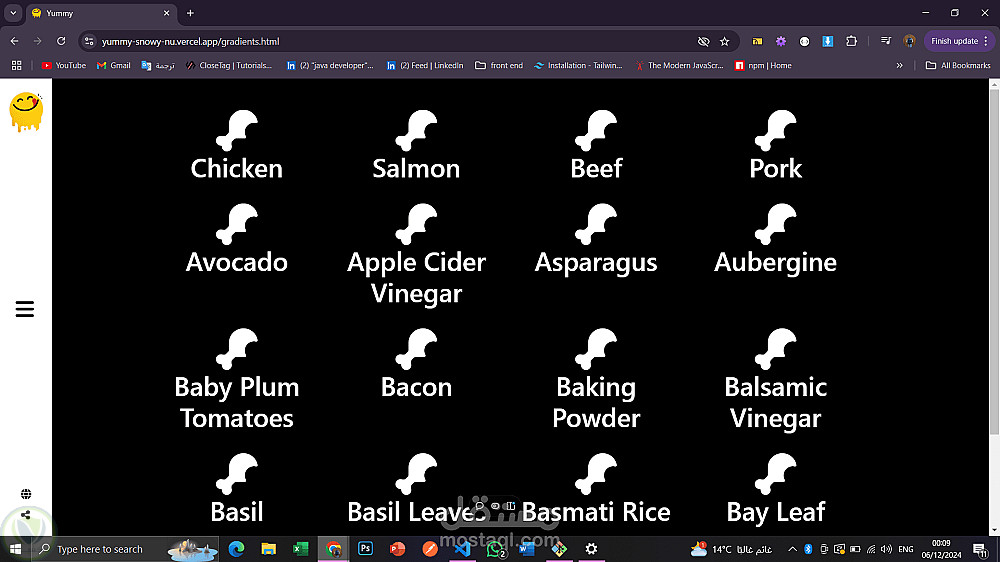The width and height of the screenshot is (1000, 562).
Task: View site information icon in address bar
Action: click(x=89, y=41)
